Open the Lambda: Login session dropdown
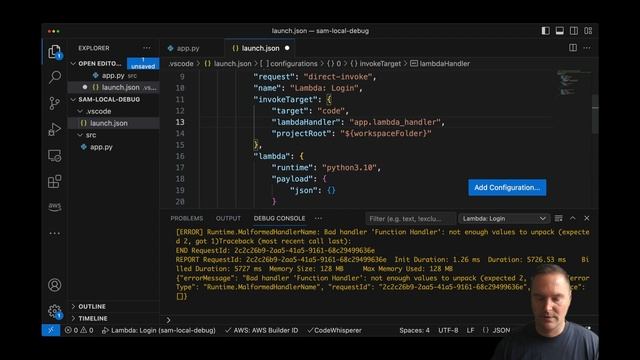The height and width of the screenshot is (360, 640). pyautogui.click(x=504, y=219)
